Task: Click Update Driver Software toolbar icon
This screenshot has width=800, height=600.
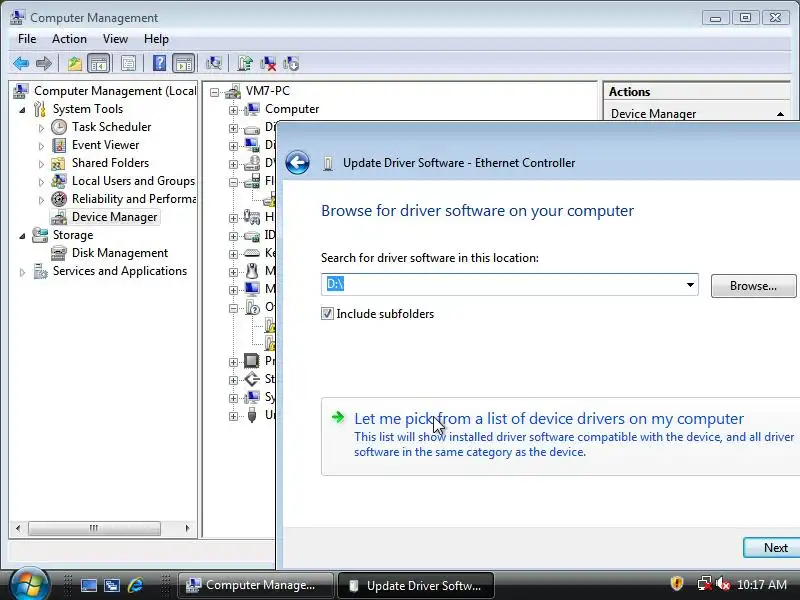Action: coord(245,64)
